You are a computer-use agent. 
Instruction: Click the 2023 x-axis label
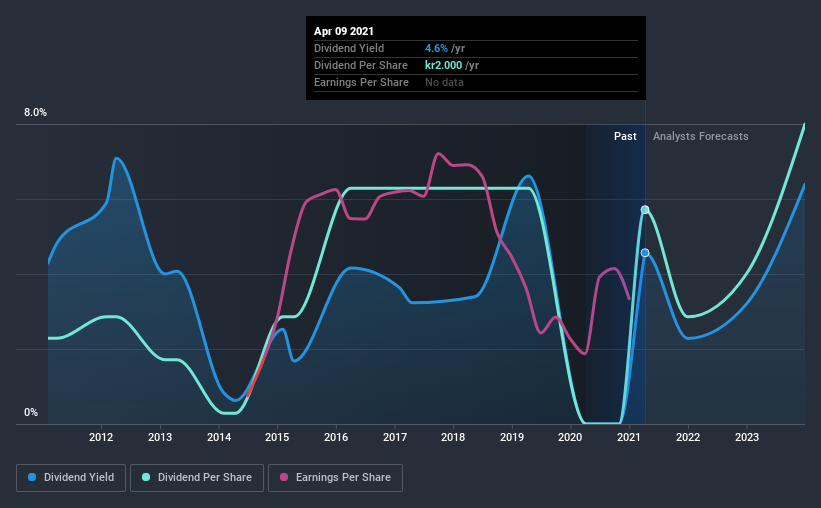tap(747, 437)
